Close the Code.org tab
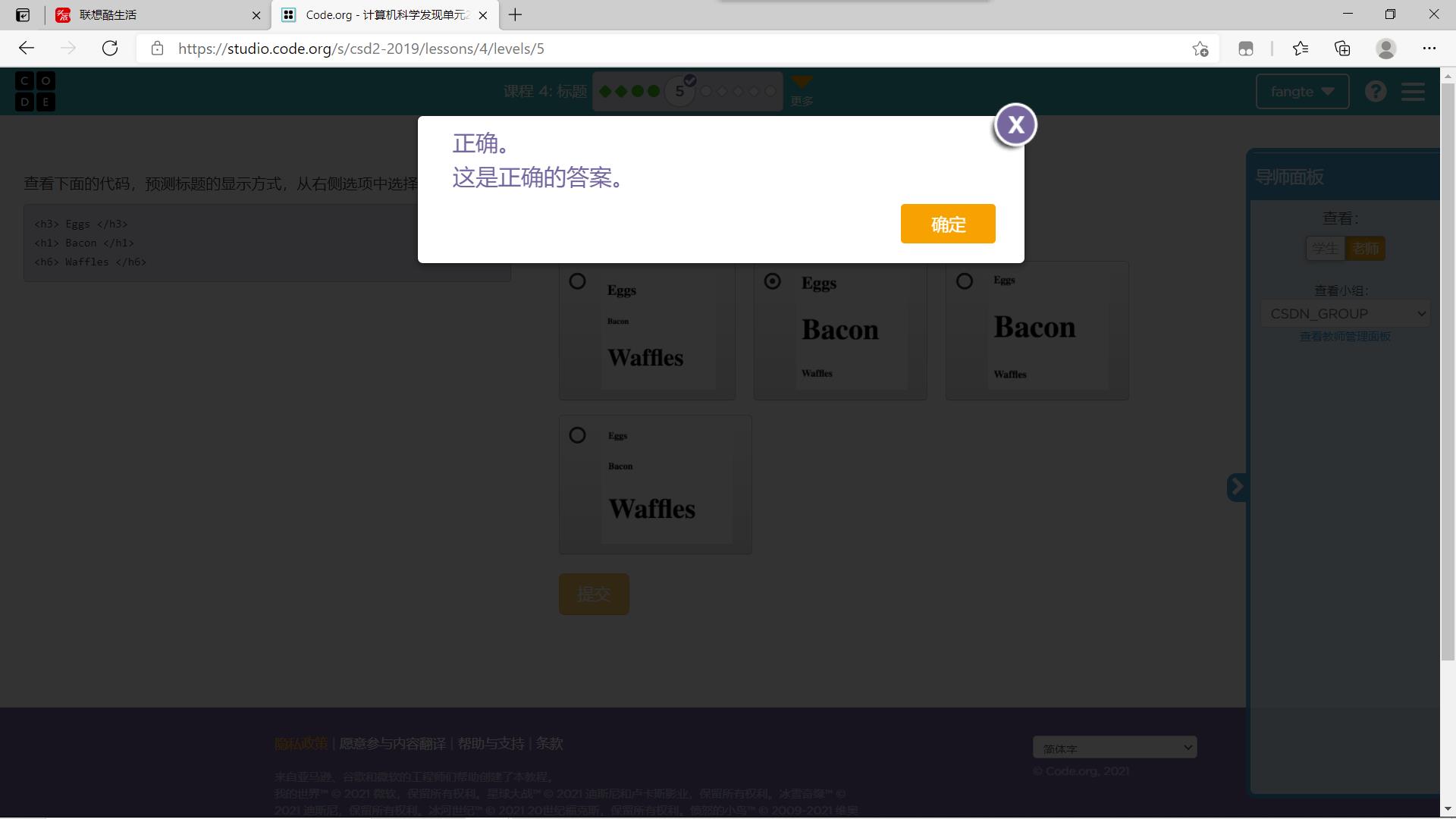Screen dimensions: 1456x819 483,15
